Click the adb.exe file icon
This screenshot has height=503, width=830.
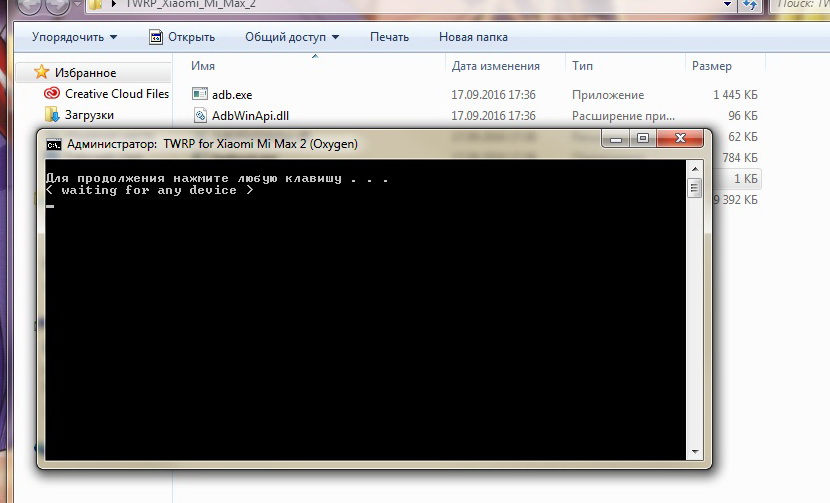tap(199, 94)
